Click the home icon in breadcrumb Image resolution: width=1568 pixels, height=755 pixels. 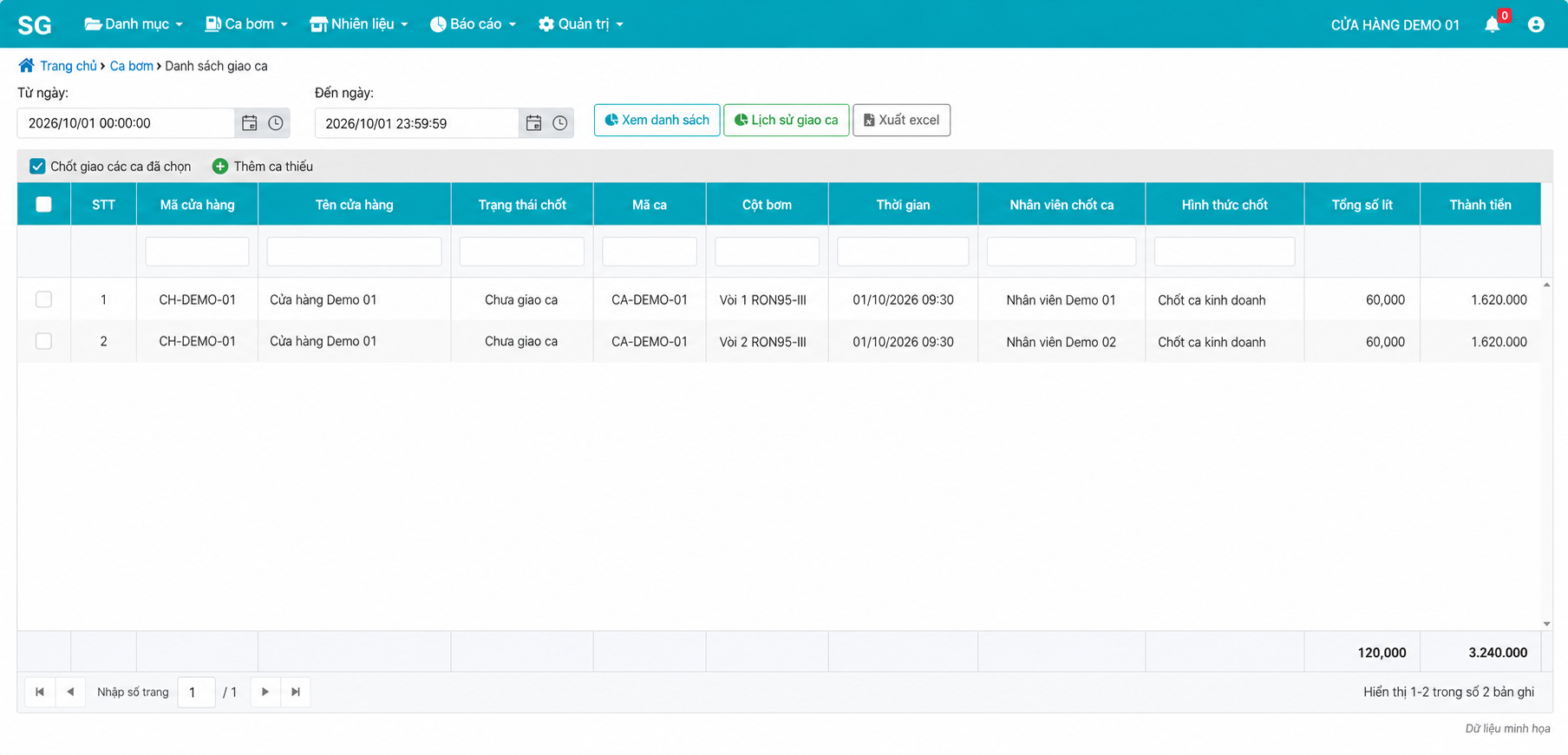point(26,65)
